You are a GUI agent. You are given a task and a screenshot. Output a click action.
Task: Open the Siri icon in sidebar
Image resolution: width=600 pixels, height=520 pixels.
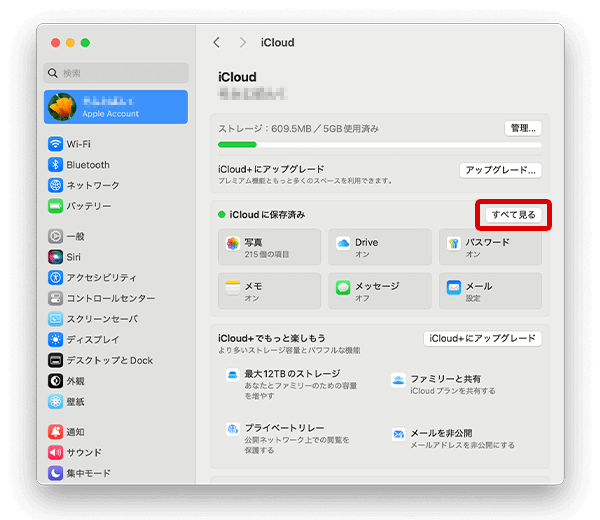55,257
